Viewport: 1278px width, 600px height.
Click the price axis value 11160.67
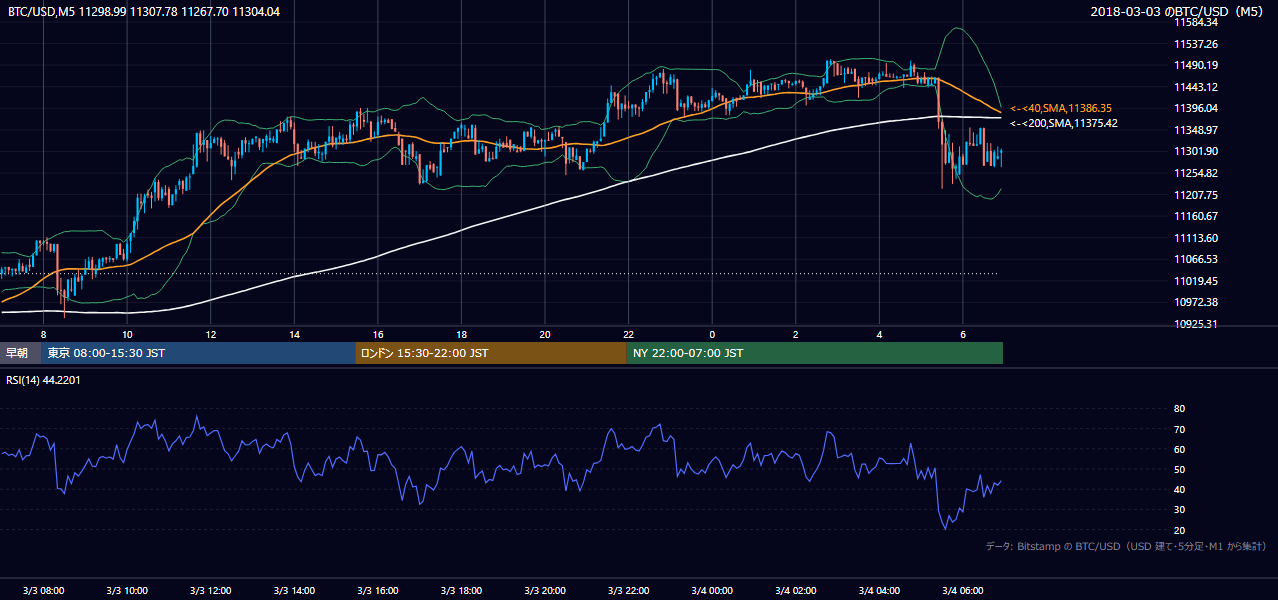[x=1196, y=216]
